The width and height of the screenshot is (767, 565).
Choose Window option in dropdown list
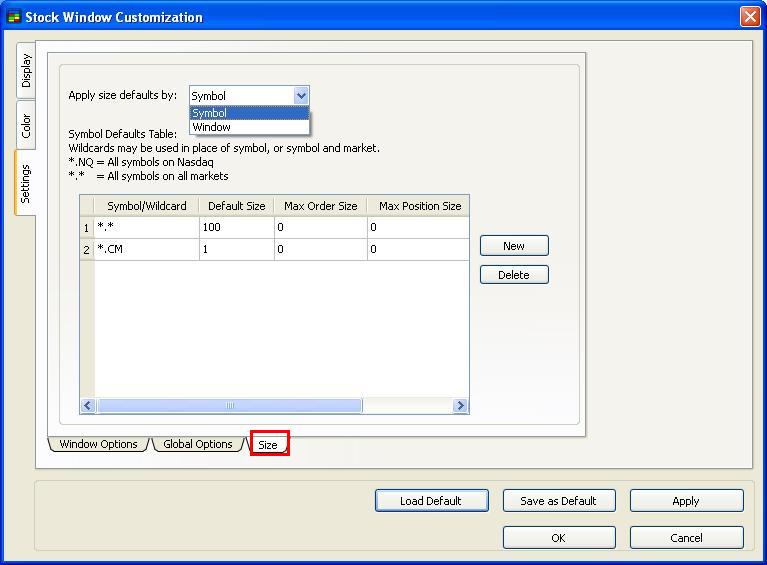[x=249, y=127]
